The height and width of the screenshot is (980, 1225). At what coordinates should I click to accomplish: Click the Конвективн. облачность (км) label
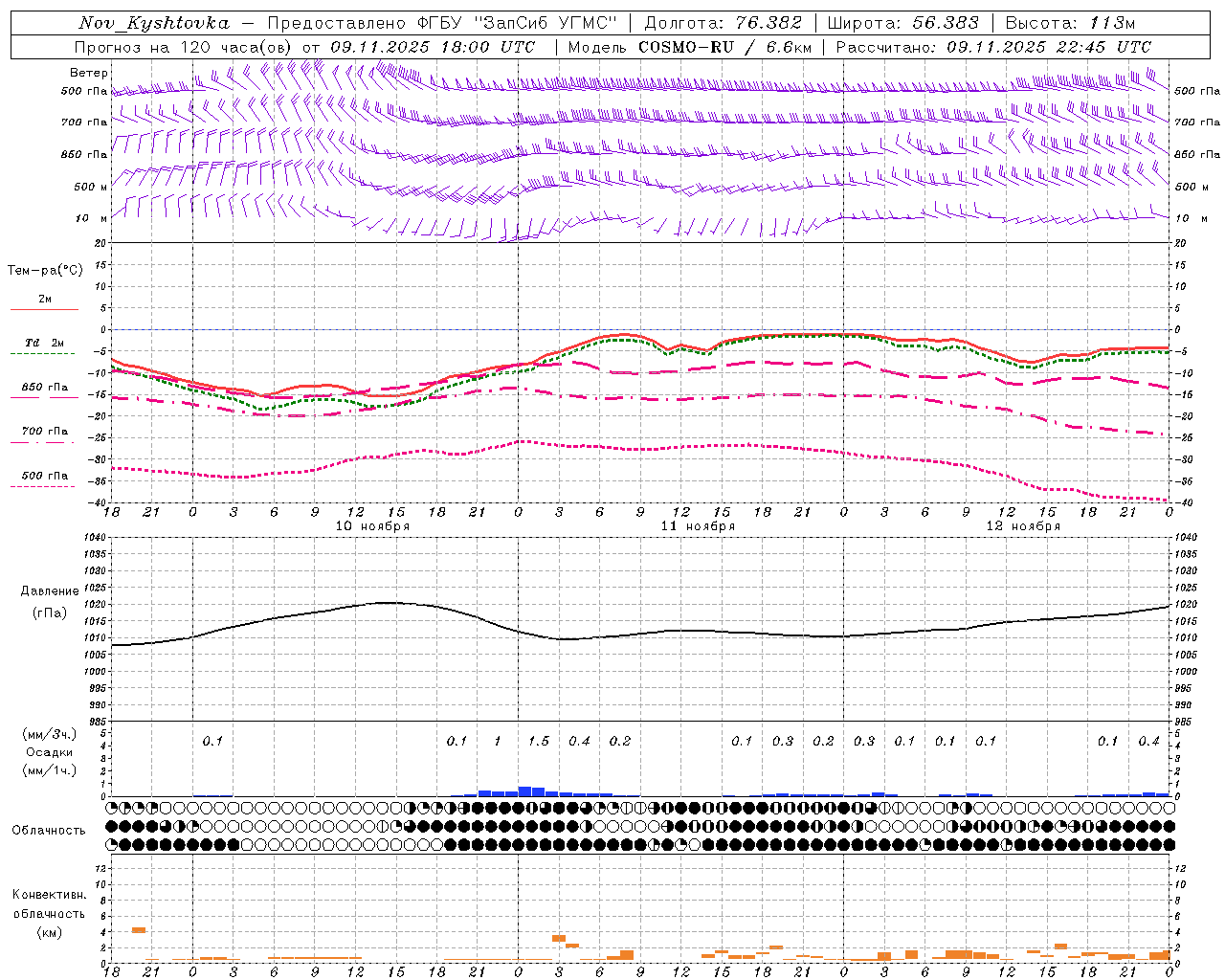[49, 913]
